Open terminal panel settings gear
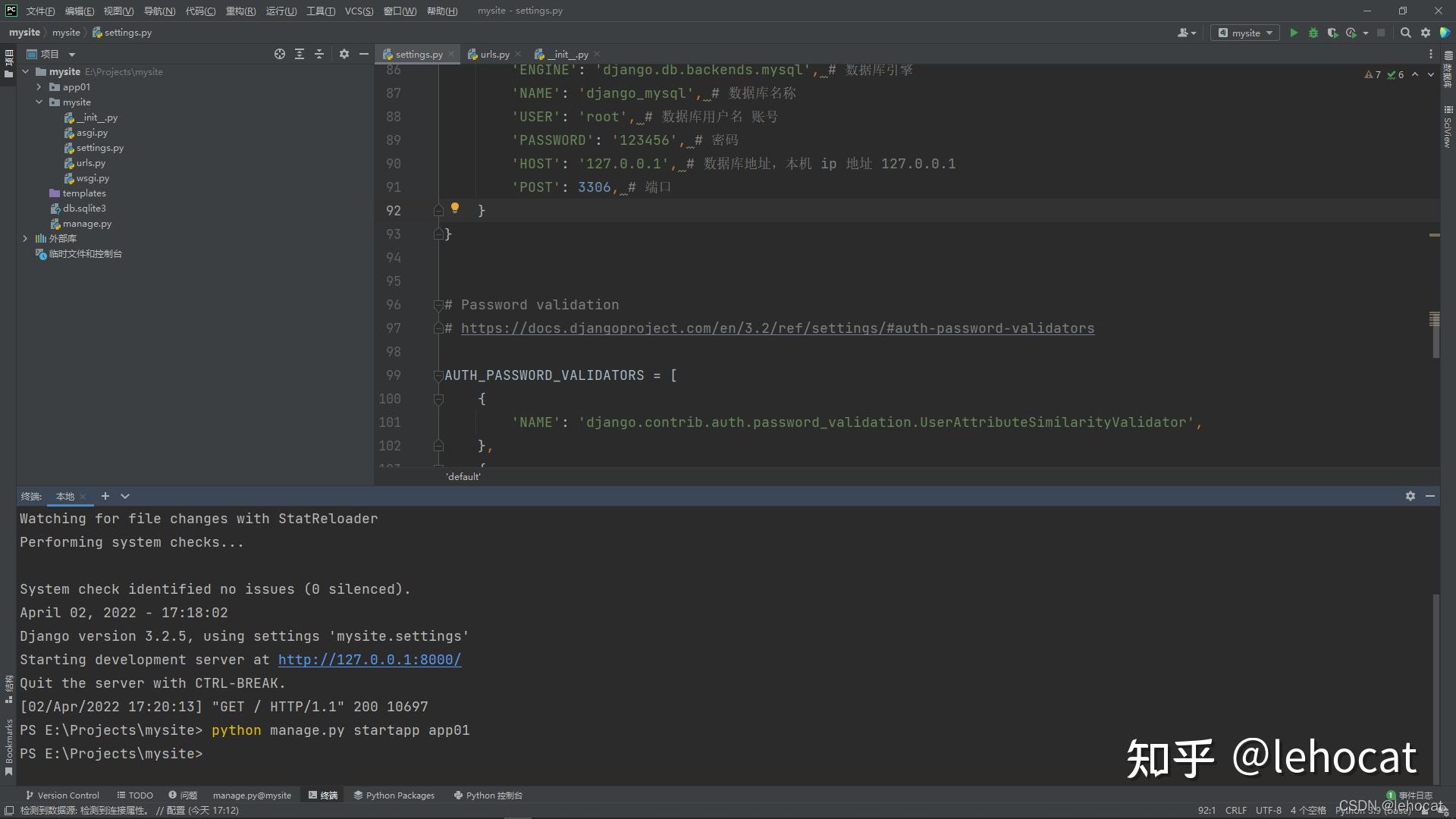The height and width of the screenshot is (819, 1456). tap(1410, 496)
